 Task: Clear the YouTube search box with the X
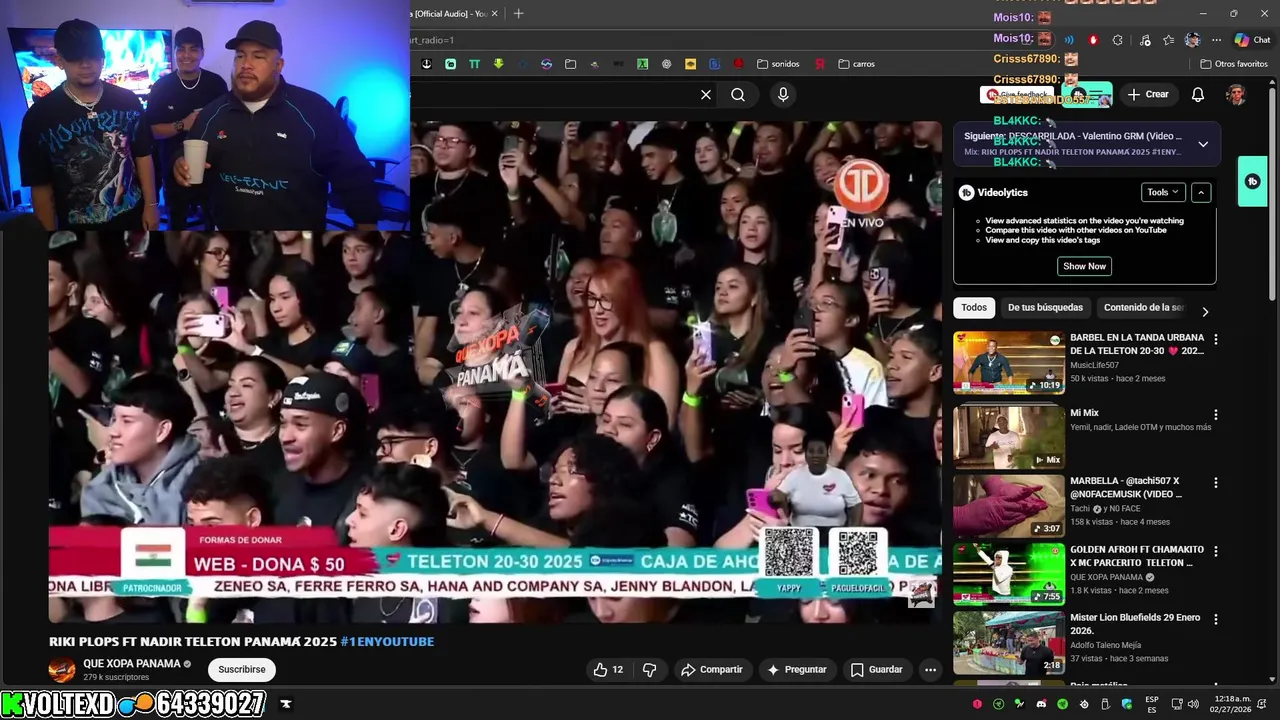point(706,94)
